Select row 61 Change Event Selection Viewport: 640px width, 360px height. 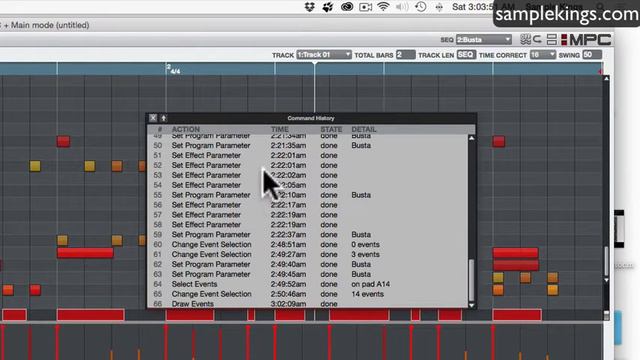pos(307,254)
